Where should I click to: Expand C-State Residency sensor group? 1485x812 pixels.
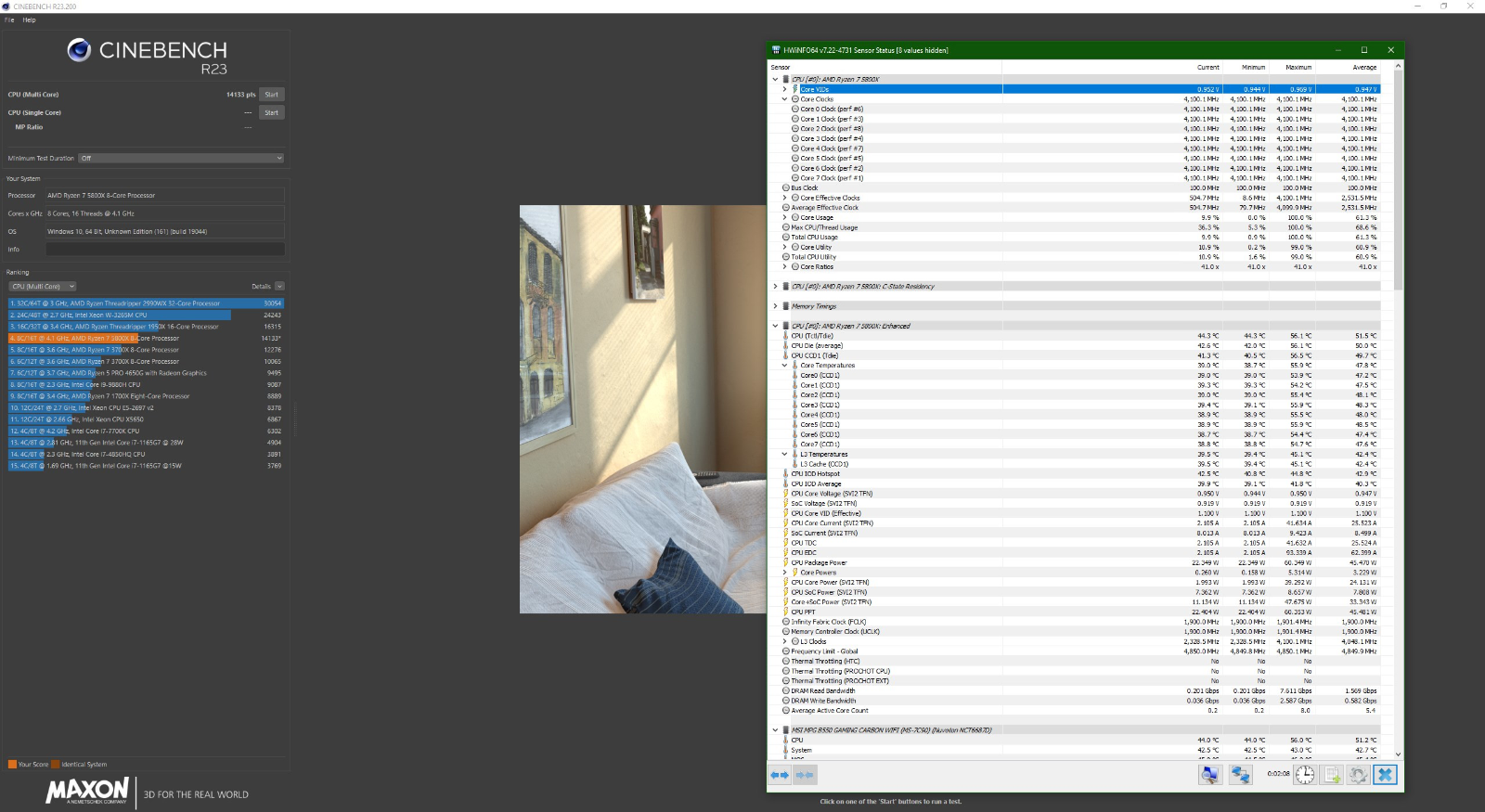(775, 287)
